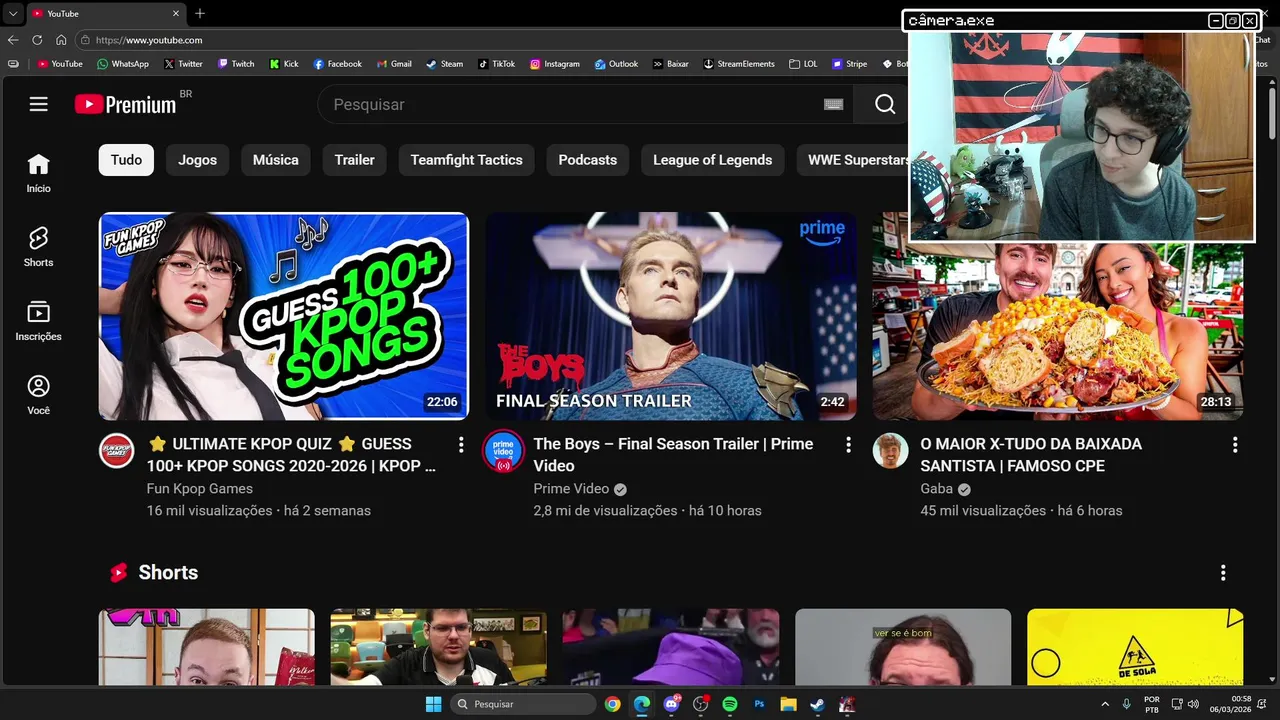This screenshot has height=720, width=1280.
Task: Open The Boys Final Season Trailer title
Action: tap(673, 455)
